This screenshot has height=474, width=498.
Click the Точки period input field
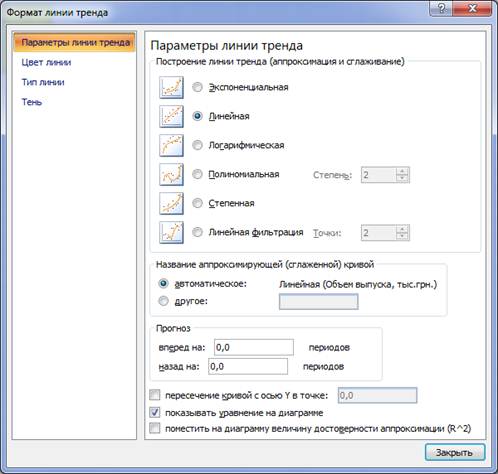pyautogui.click(x=379, y=233)
